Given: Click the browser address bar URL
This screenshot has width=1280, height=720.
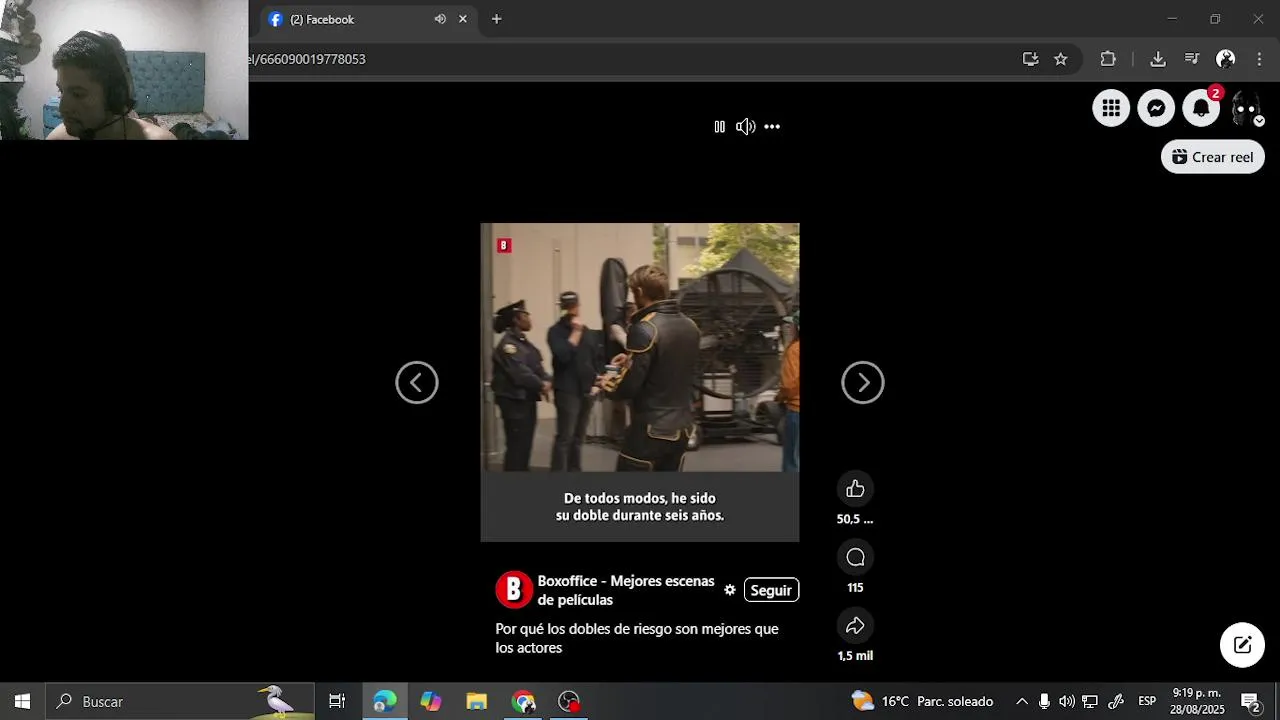Looking at the screenshot, I should (310, 59).
